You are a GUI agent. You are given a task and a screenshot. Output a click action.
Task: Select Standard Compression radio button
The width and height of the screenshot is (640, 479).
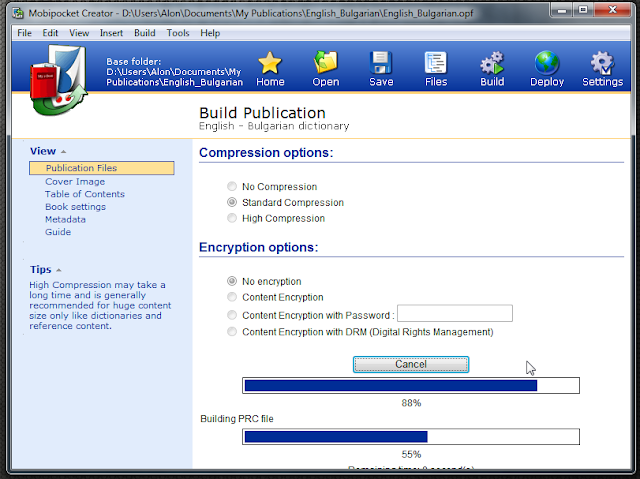(x=232, y=202)
